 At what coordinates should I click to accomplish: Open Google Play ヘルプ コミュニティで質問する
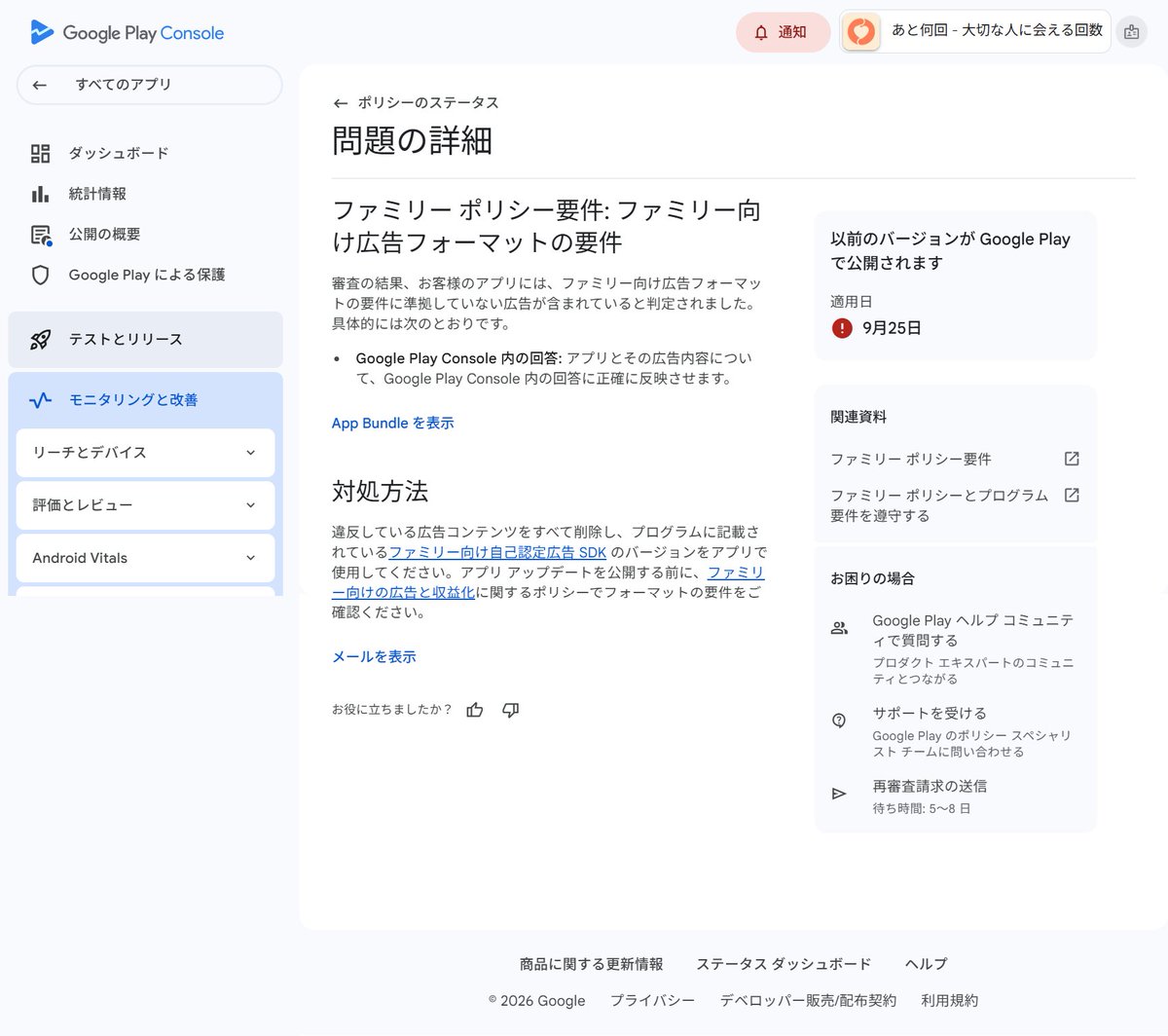972,630
